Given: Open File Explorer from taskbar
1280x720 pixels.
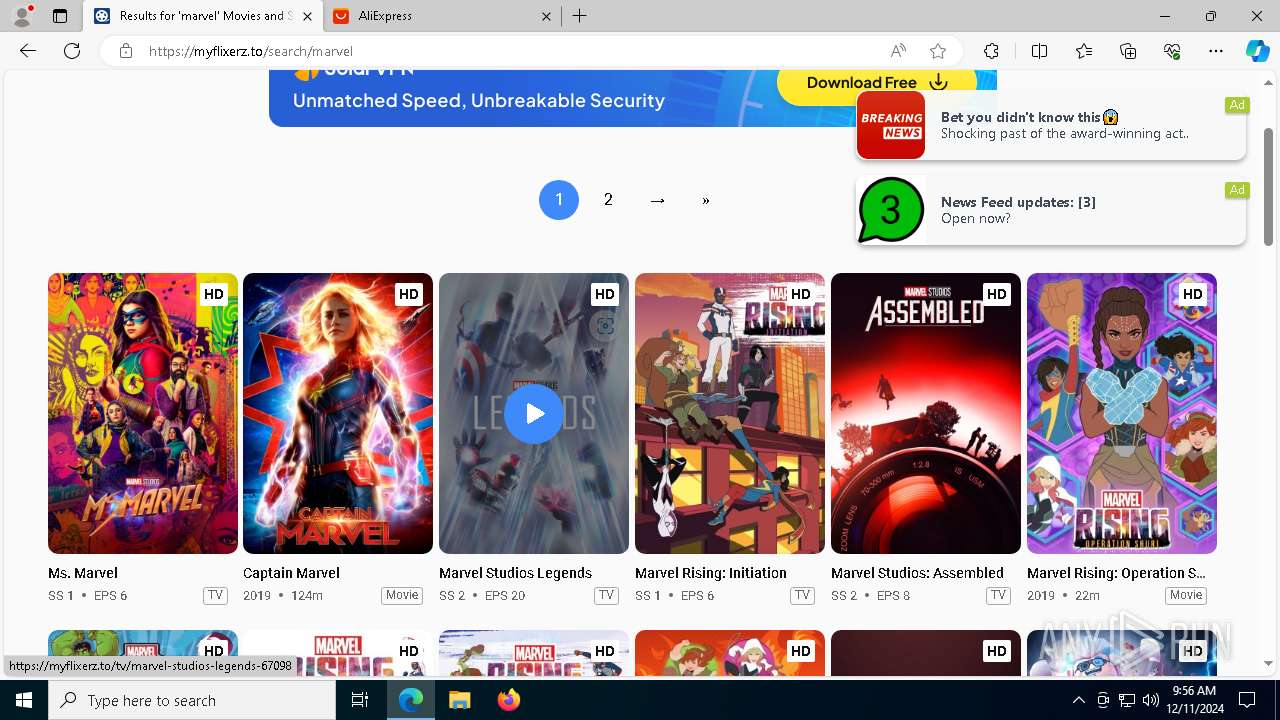Looking at the screenshot, I should pos(459,700).
